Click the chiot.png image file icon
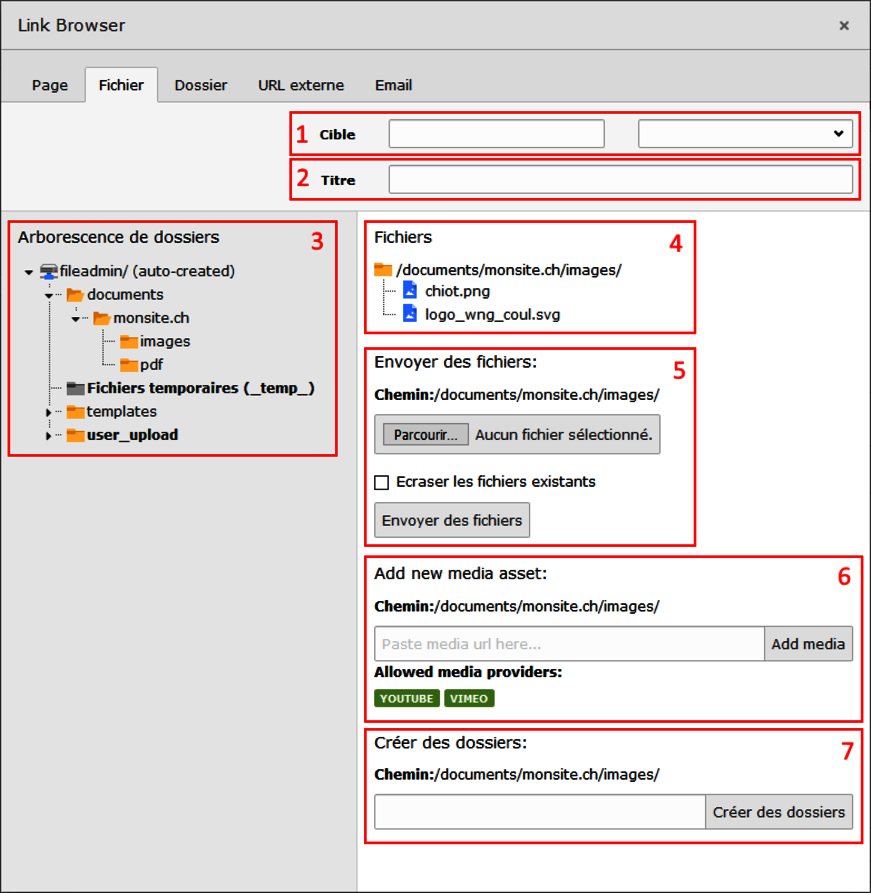Screen dimensions: 871x893 click(x=410, y=290)
